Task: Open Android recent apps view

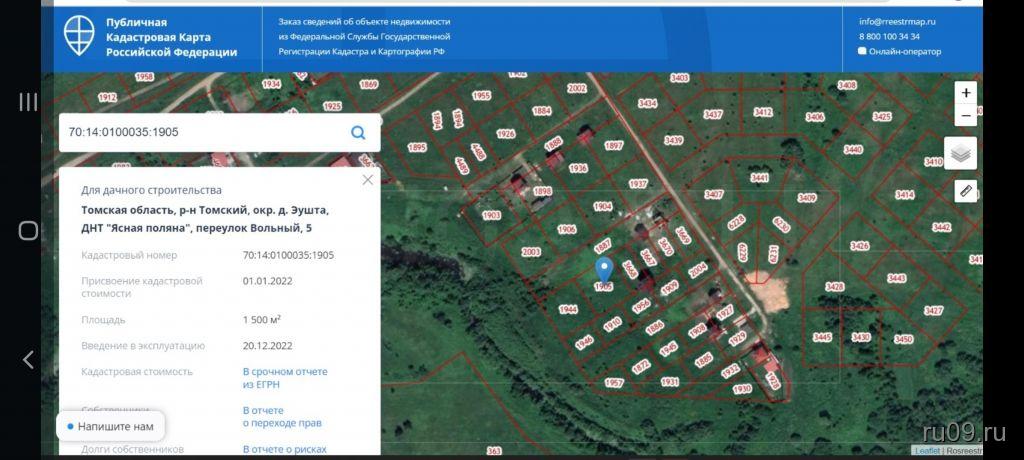Action: click(28, 101)
